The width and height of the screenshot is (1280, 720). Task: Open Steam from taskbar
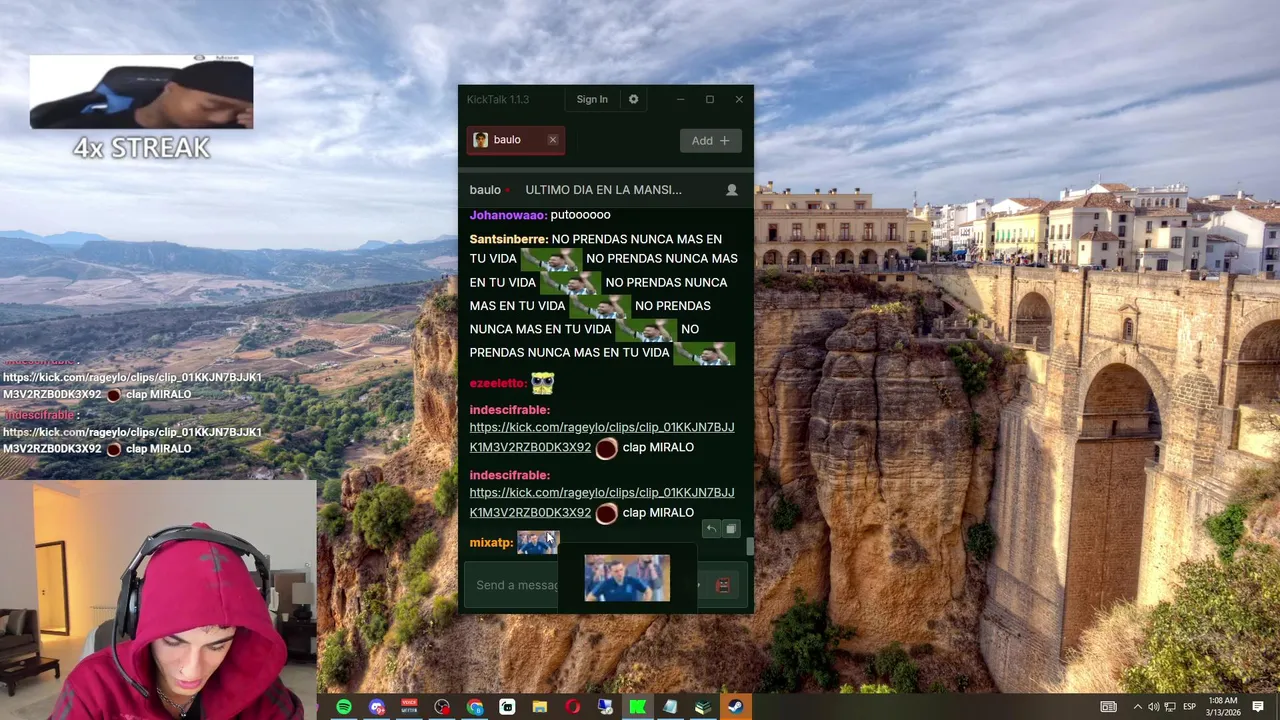pos(735,707)
